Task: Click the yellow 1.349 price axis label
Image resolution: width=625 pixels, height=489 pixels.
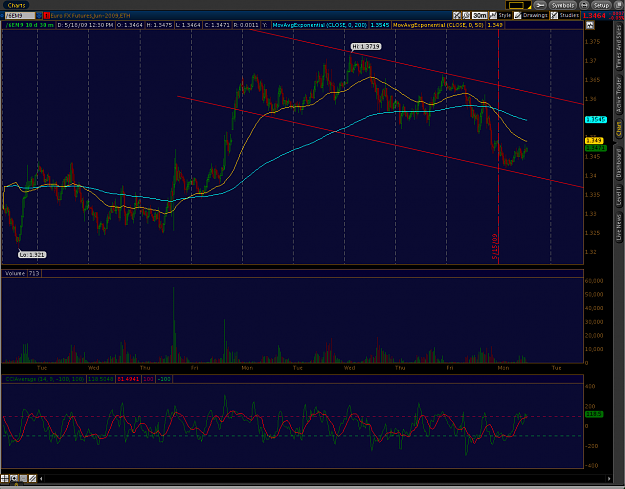Action: click(594, 141)
